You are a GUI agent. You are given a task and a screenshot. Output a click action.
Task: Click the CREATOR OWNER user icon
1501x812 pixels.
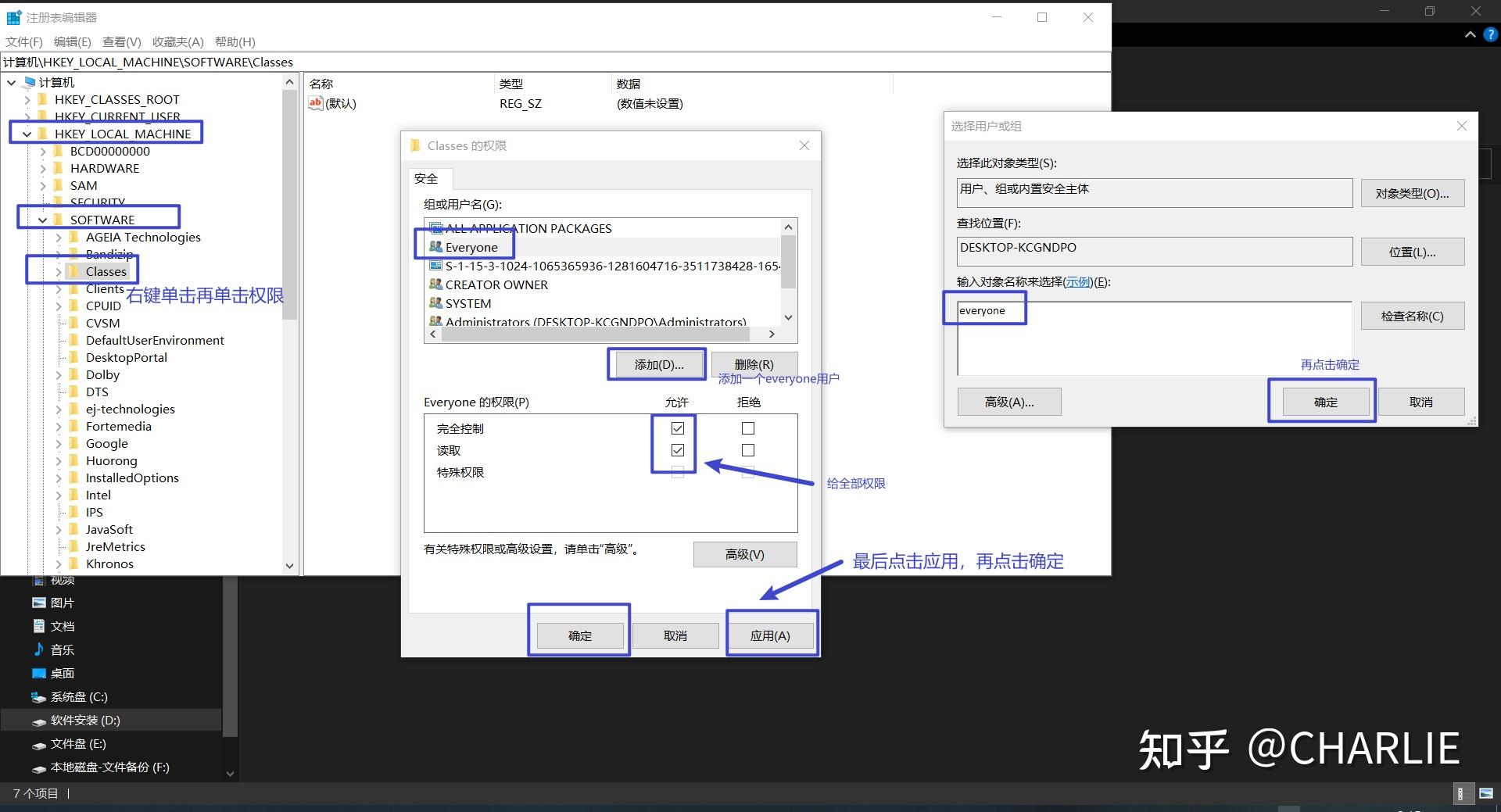click(x=436, y=284)
